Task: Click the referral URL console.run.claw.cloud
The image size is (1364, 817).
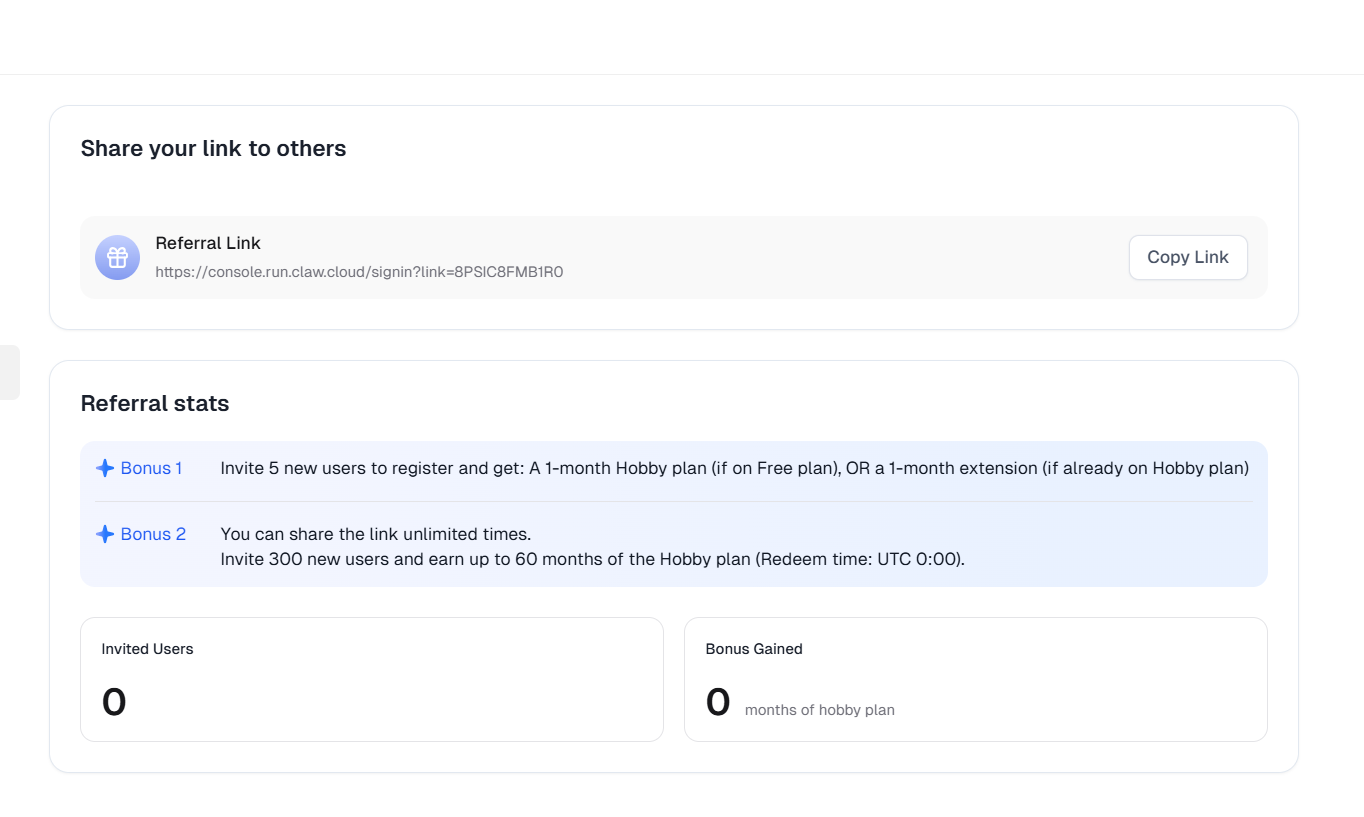Action: point(359,272)
